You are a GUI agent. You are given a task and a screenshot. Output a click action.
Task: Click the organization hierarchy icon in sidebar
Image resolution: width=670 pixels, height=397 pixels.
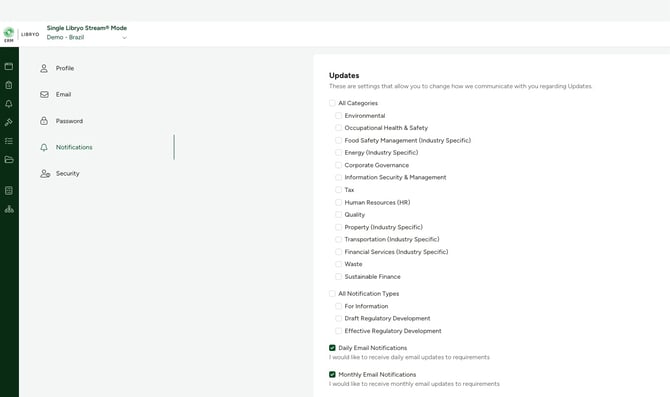pos(9,209)
